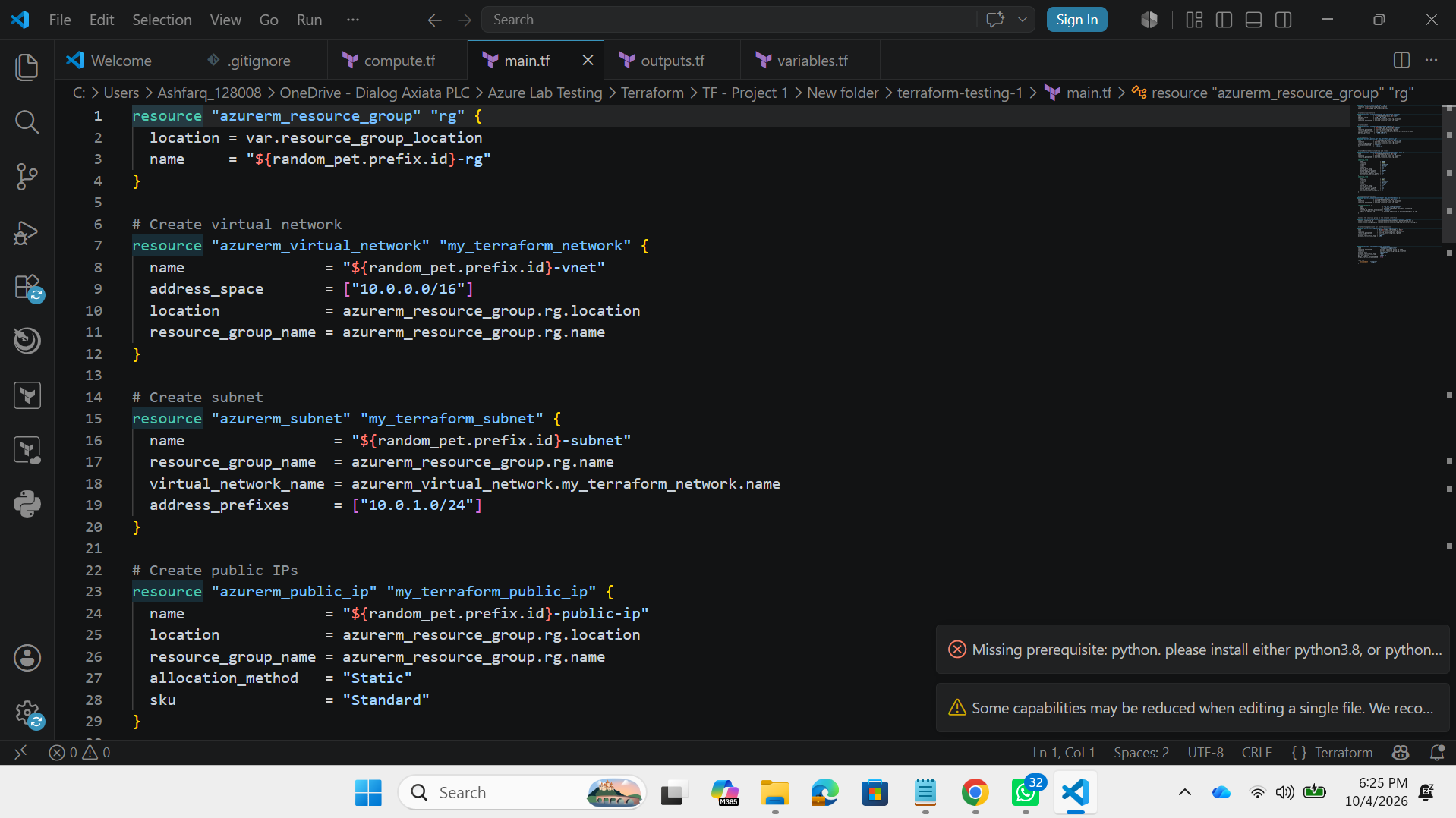Open editor More Actions ellipsis
This screenshot has height=818, width=1456.
point(1431,60)
